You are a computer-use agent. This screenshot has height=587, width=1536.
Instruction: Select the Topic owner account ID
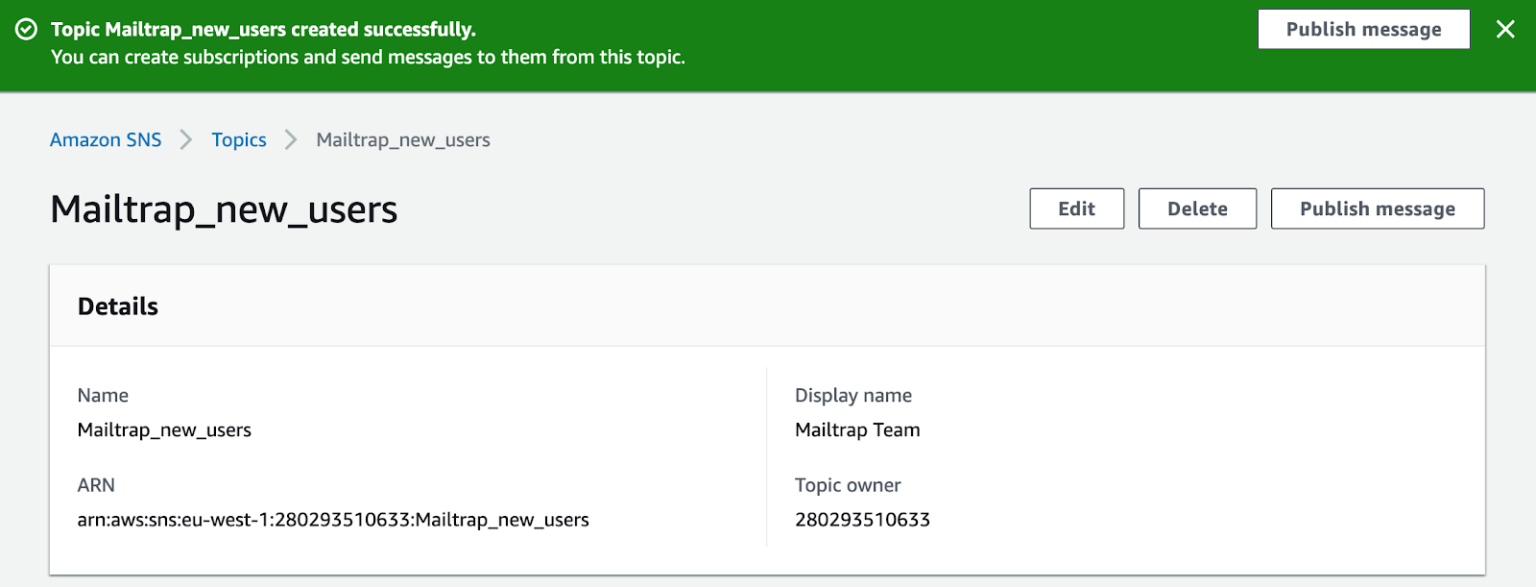coord(862,519)
